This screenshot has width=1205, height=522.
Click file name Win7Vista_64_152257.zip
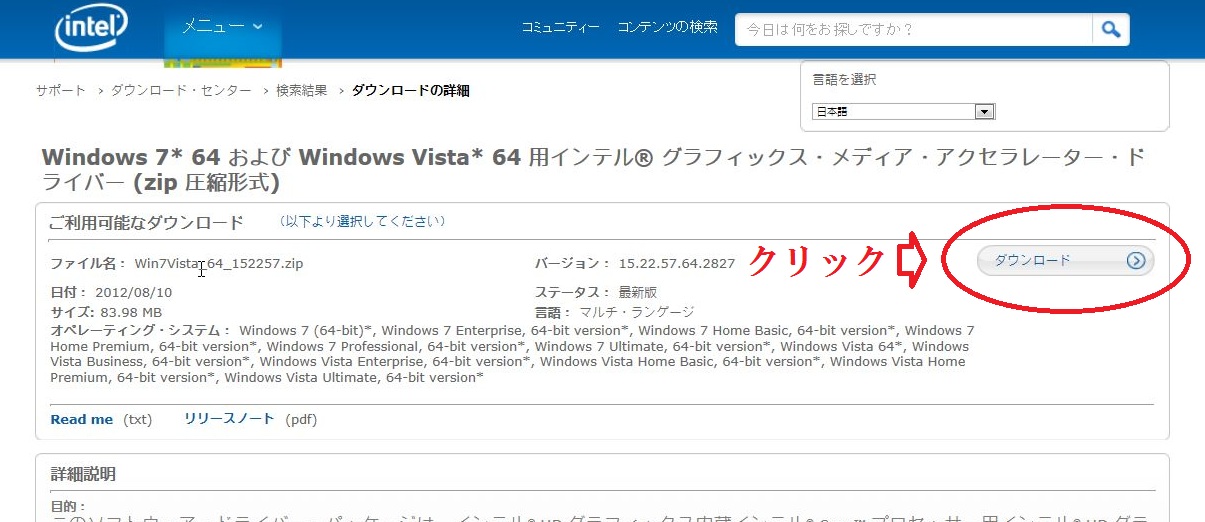[219, 264]
